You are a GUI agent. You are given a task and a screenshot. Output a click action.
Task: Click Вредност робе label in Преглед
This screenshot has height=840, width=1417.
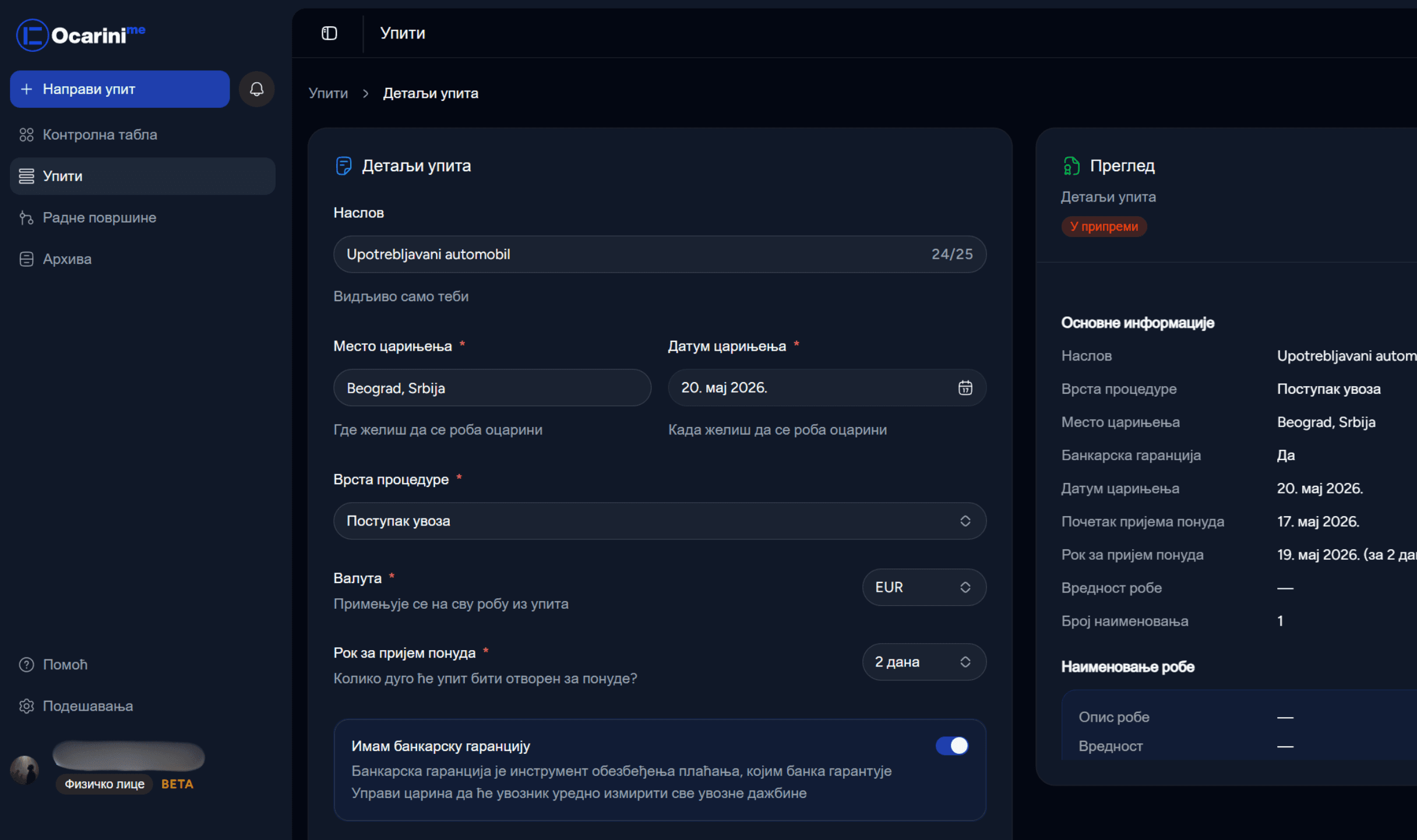[1111, 588]
